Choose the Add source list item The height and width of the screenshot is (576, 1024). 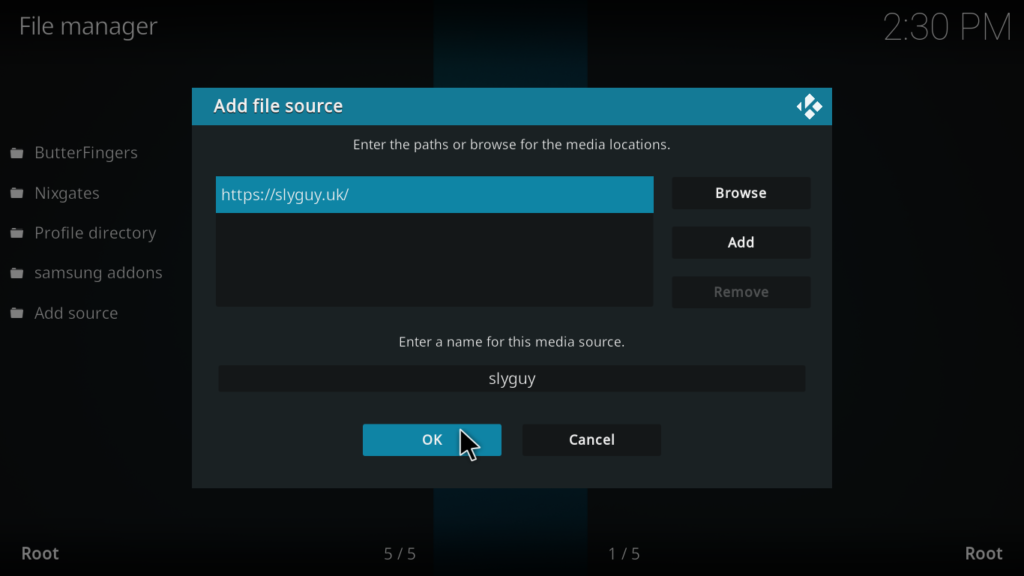point(76,313)
